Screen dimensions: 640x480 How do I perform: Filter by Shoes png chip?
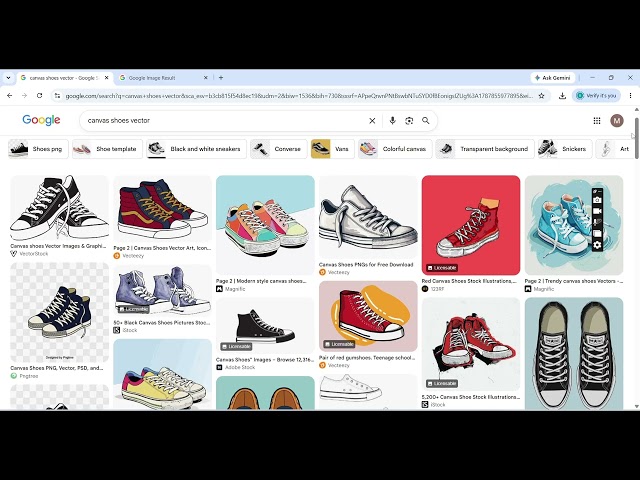point(38,149)
